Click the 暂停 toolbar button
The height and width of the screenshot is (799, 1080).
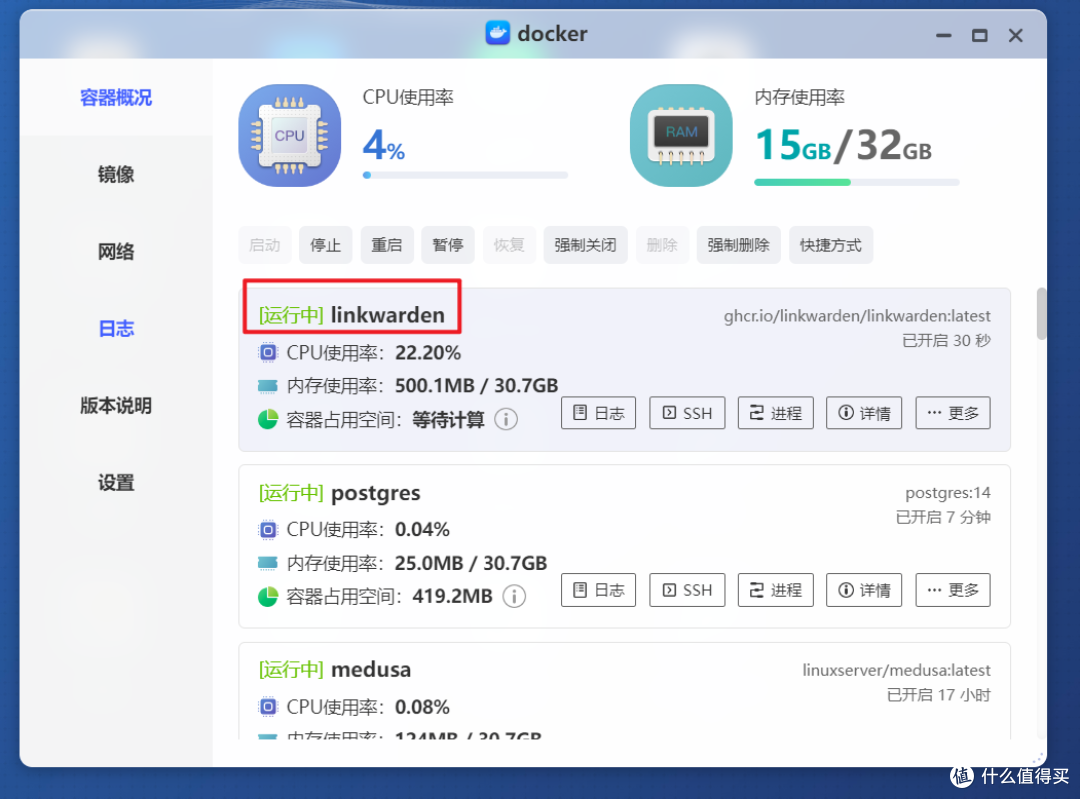448,245
